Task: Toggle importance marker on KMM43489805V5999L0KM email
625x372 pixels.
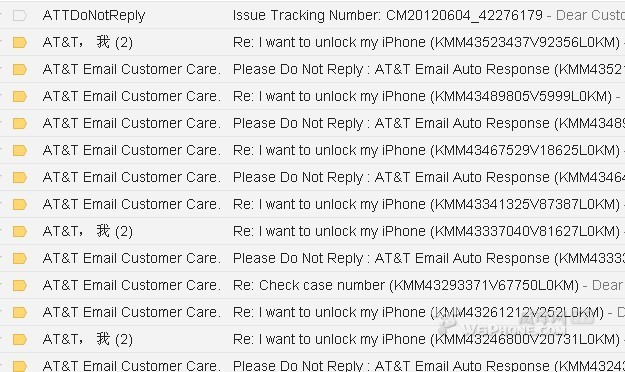Action: coord(20,96)
